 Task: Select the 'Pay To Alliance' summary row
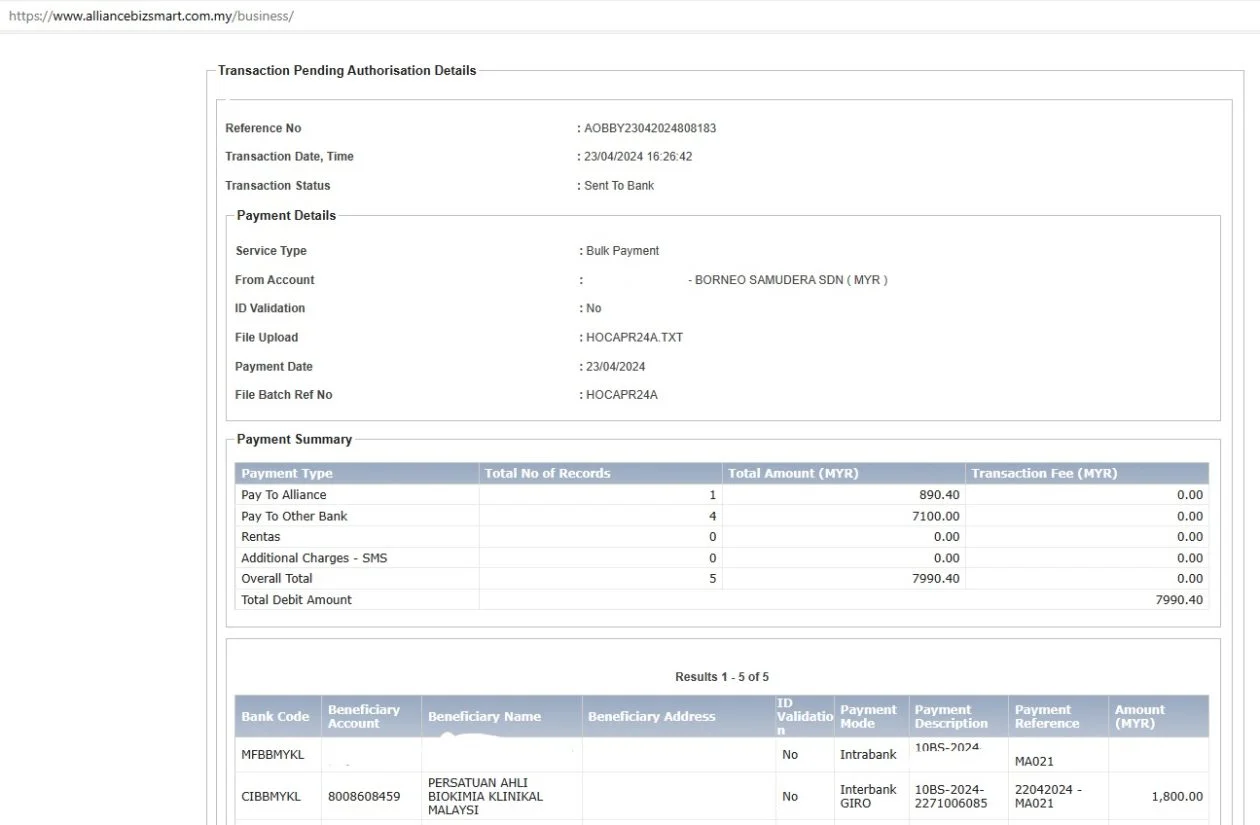[284, 495]
